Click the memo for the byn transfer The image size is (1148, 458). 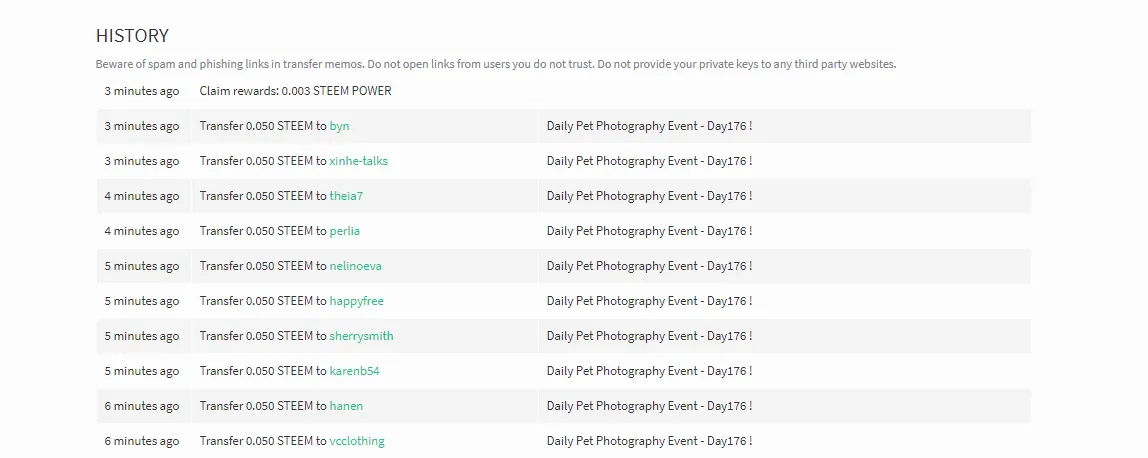click(649, 126)
